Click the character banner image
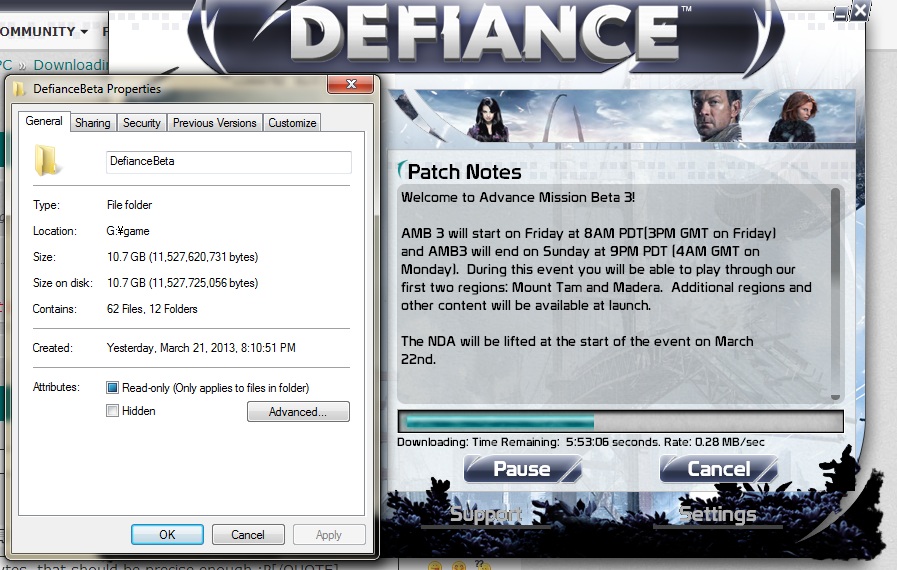The width and height of the screenshot is (897, 570). click(x=621, y=116)
